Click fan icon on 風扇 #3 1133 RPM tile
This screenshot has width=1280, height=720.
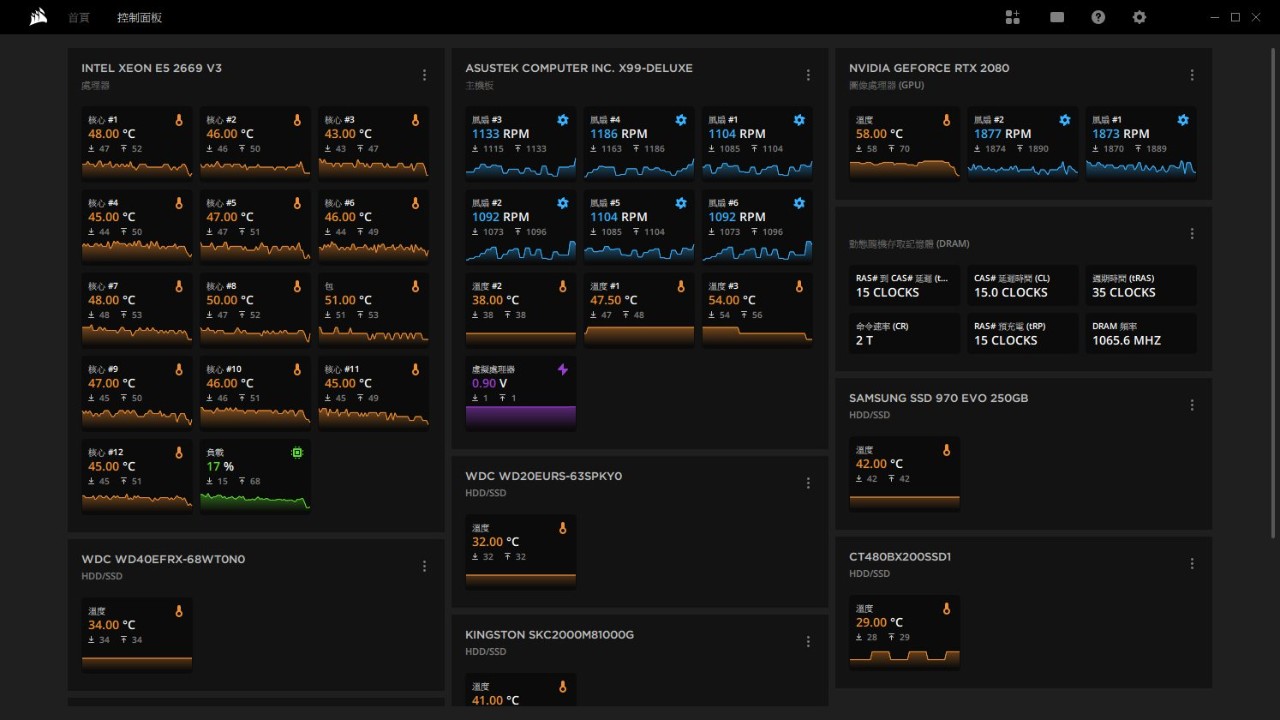click(x=563, y=120)
